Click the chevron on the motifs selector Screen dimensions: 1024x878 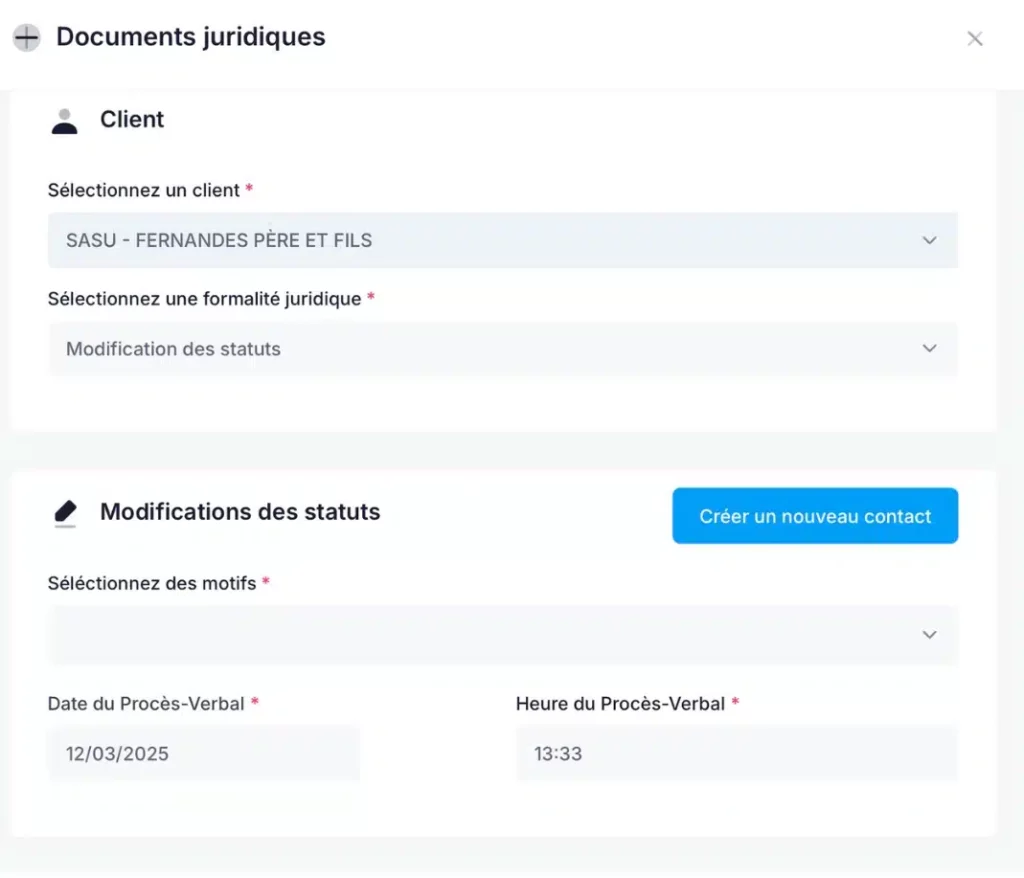[x=929, y=634]
